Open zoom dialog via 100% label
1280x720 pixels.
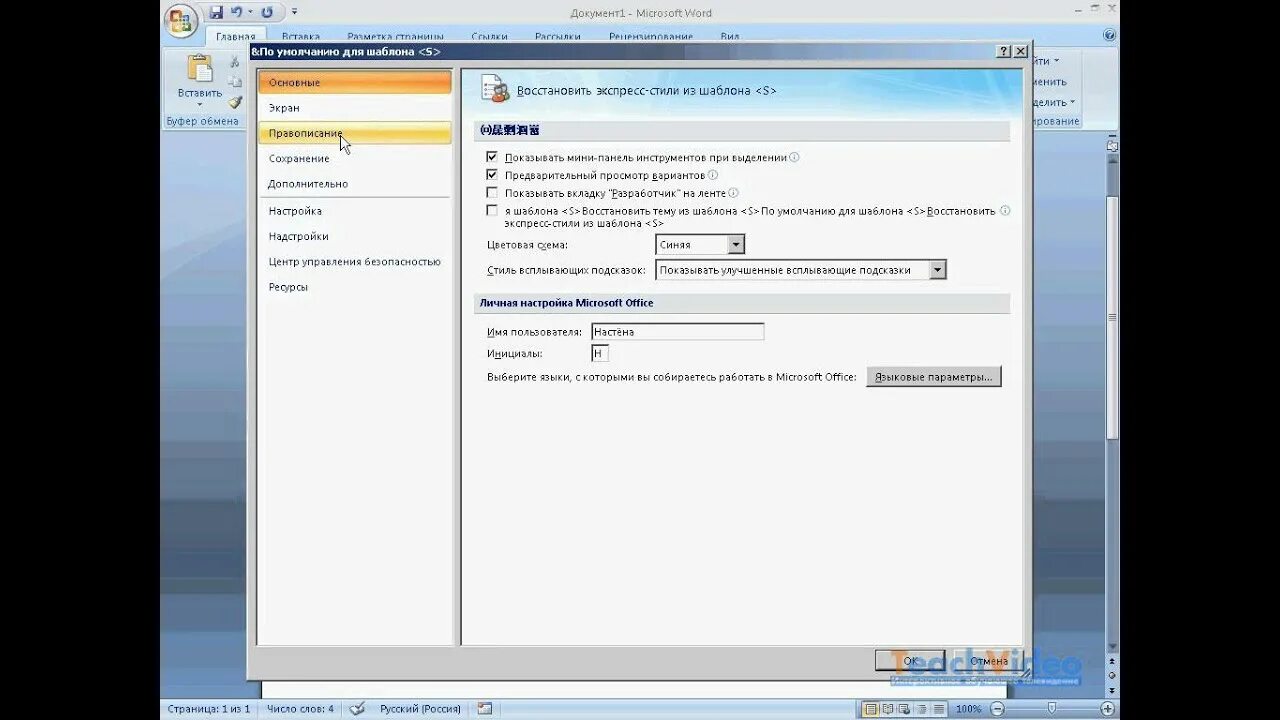968,709
